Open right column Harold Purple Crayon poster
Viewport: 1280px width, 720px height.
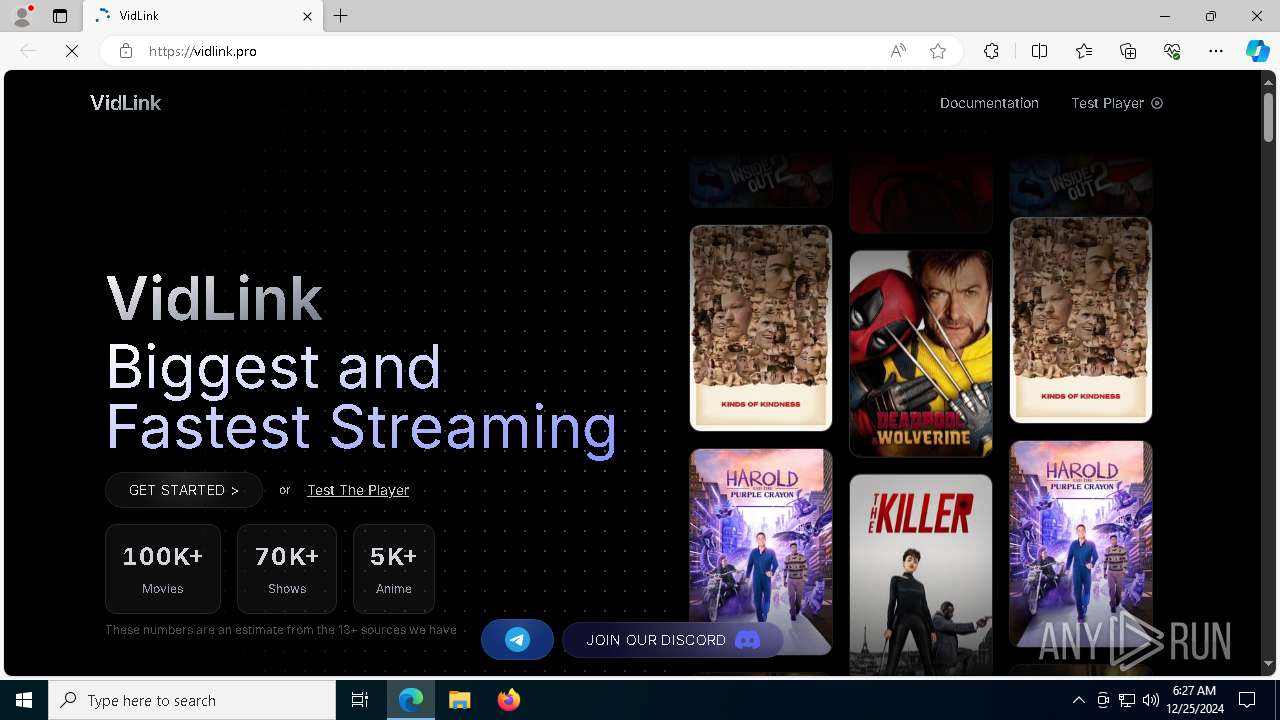tap(1081, 544)
